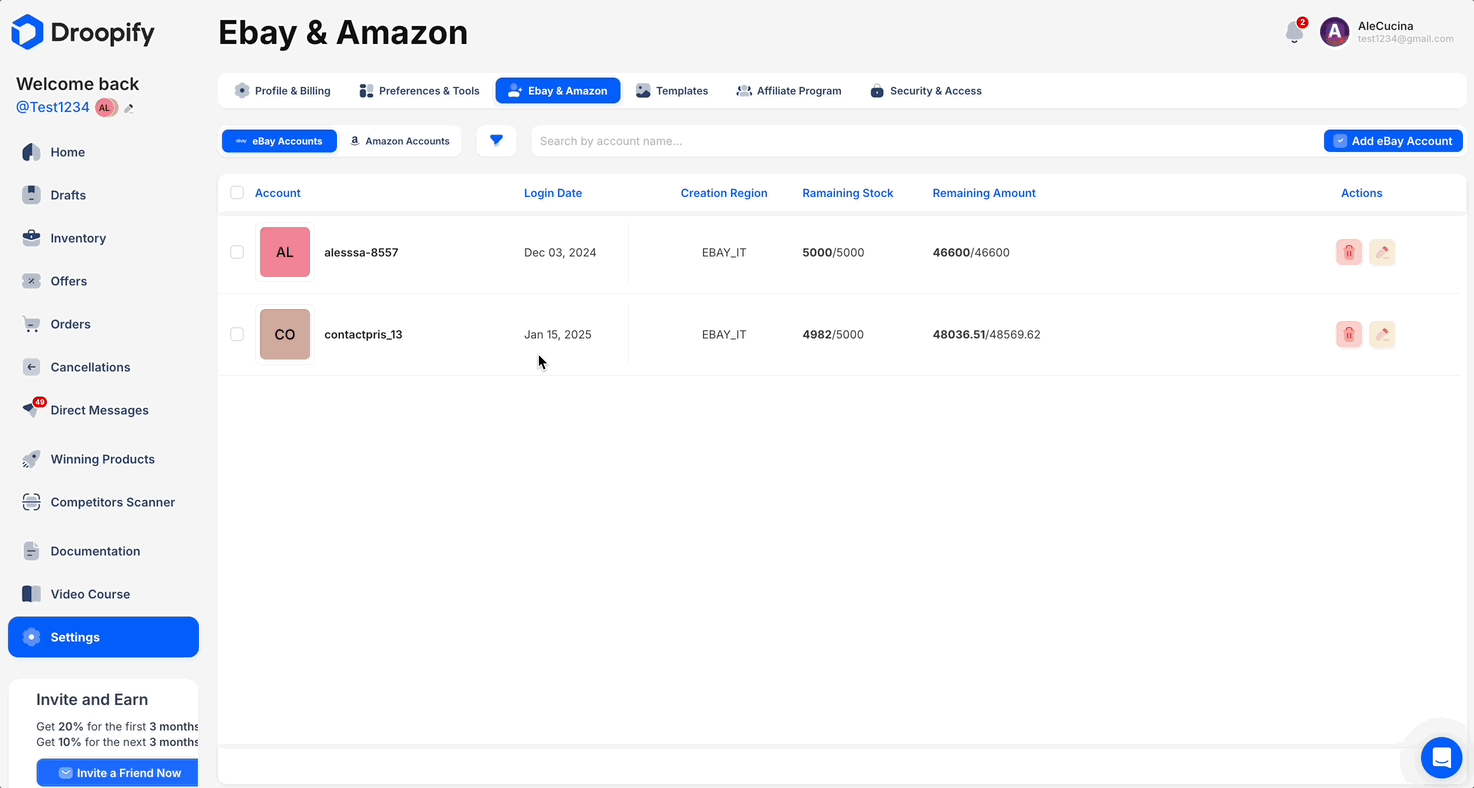The height and width of the screenshot is (788, 1474).
Task: Open the live chat widget
Action: [1441, 758]
